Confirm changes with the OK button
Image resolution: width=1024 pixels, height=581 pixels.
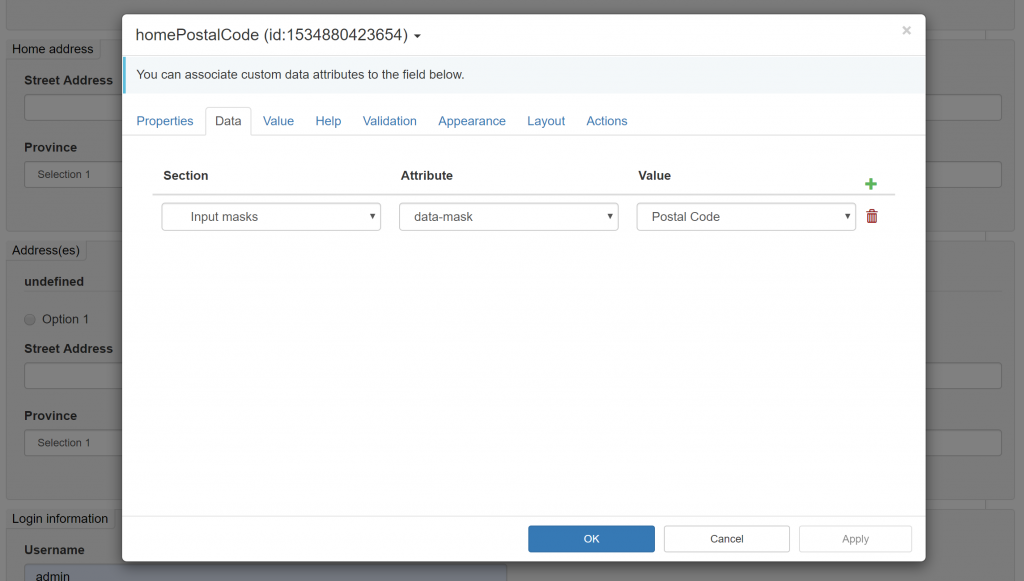[591, 538]
